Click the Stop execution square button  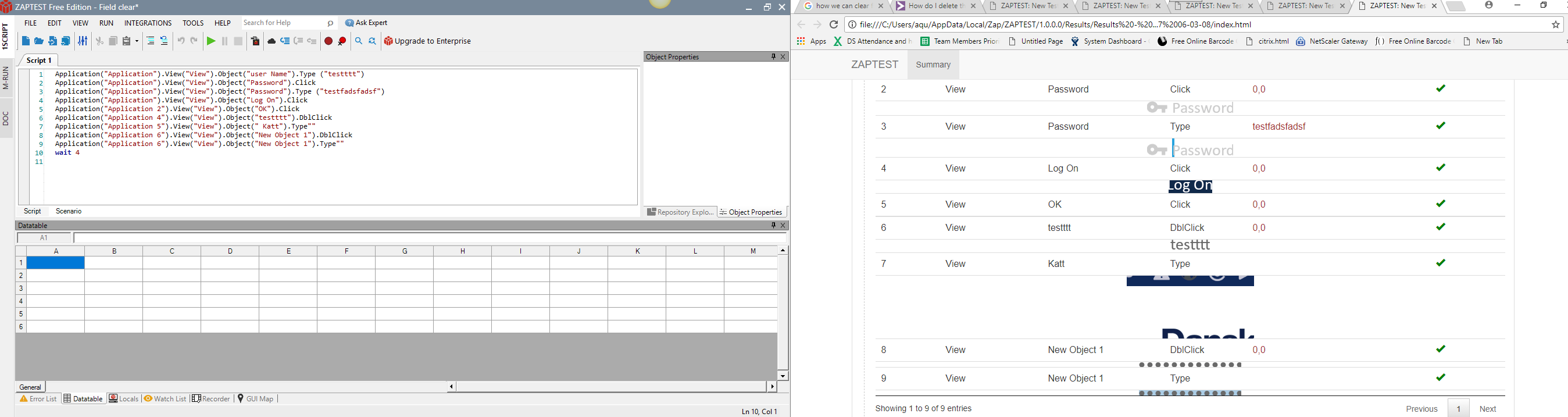tap(238, 41)
